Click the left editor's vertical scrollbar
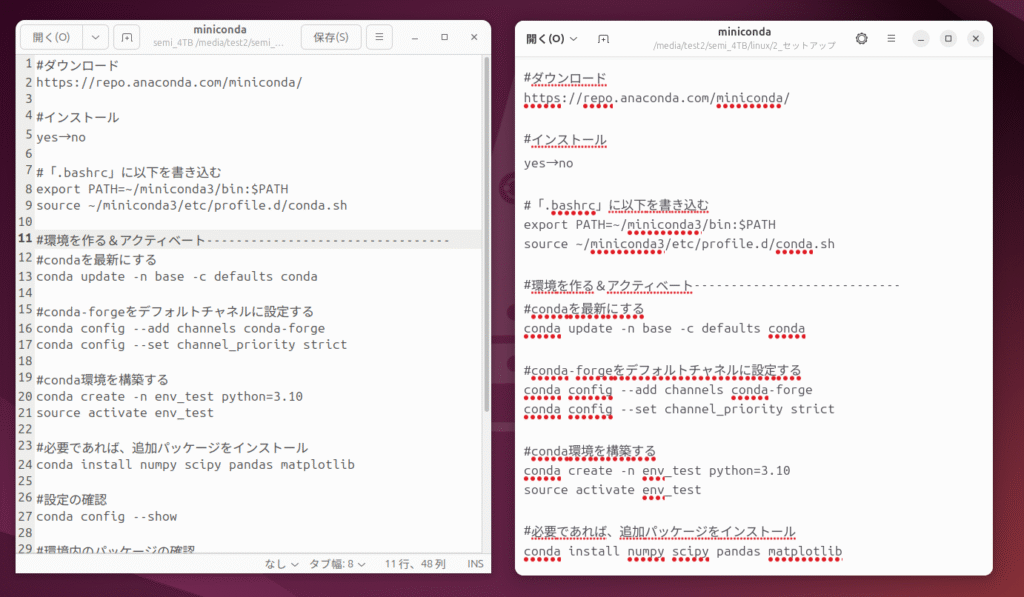 pyautogui.click(x=487, y=235)
